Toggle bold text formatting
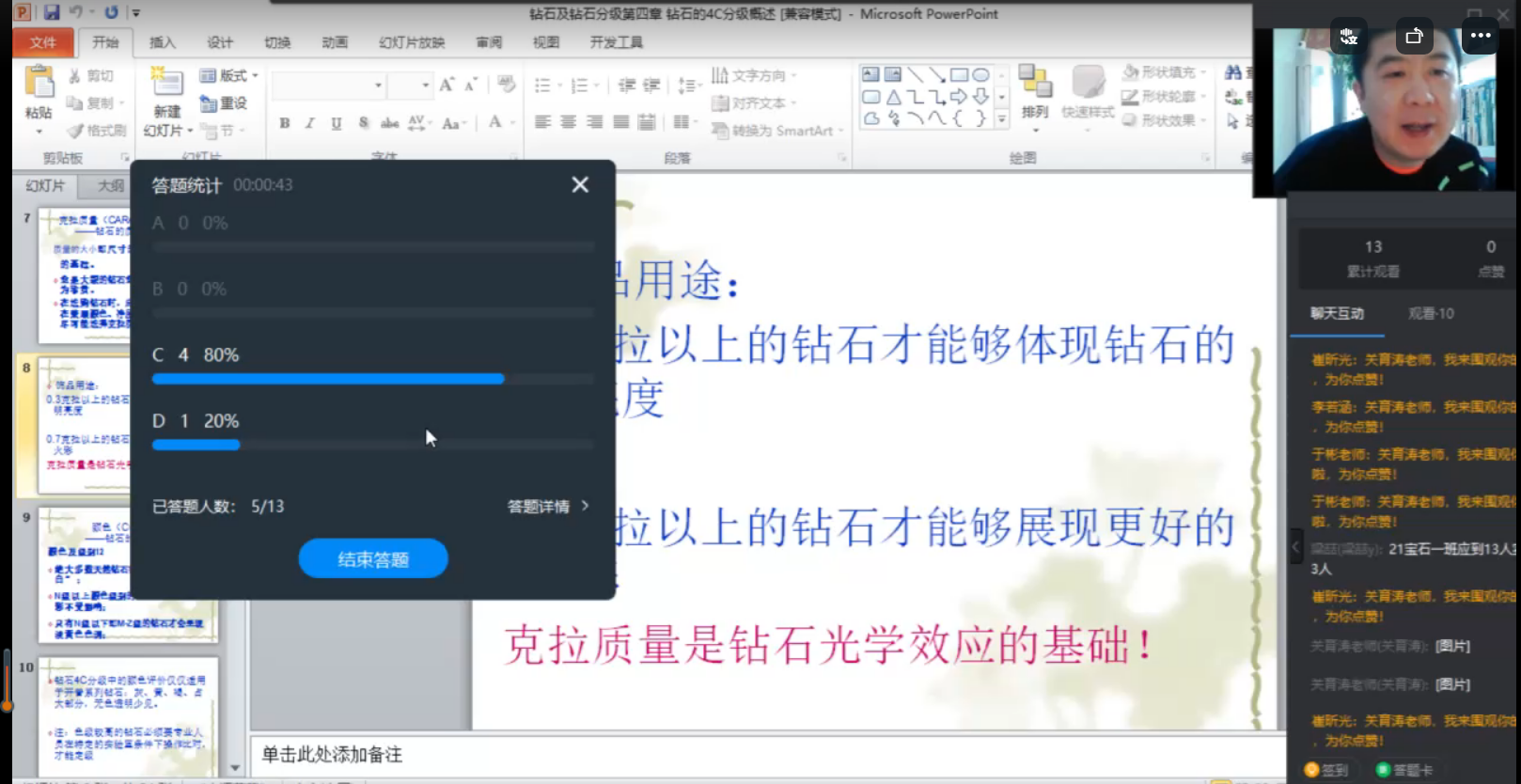This screenshot has height=784, width=1521. tap(284, 123)
